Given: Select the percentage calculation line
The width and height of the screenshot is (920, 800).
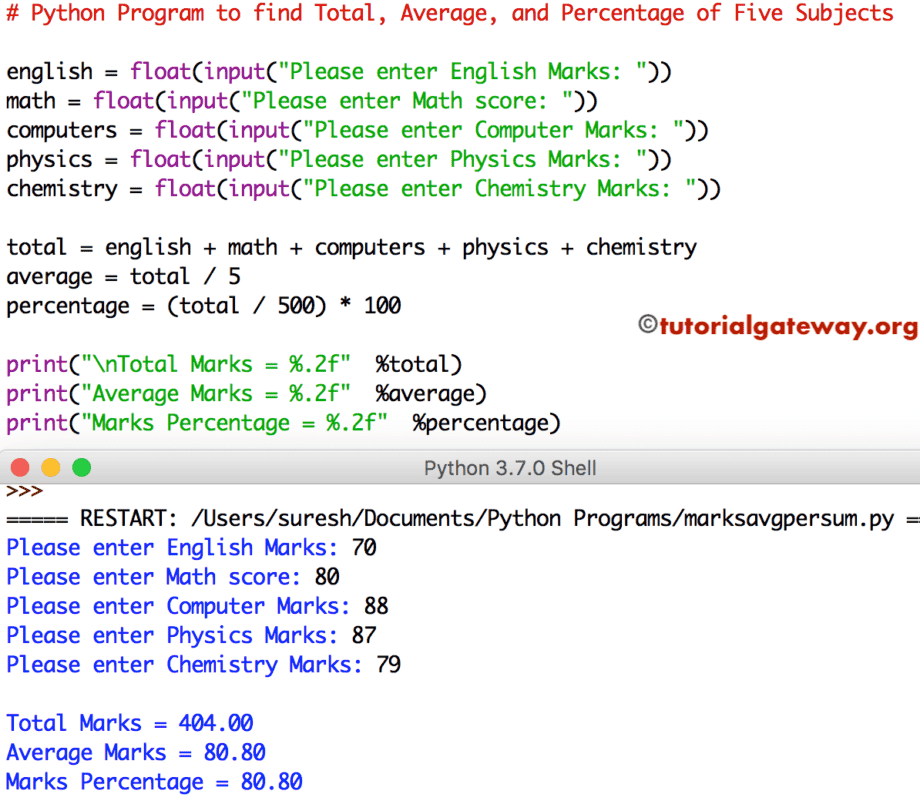Looking at the screenshot, I should pyautogui.click(x=200, y=306).
